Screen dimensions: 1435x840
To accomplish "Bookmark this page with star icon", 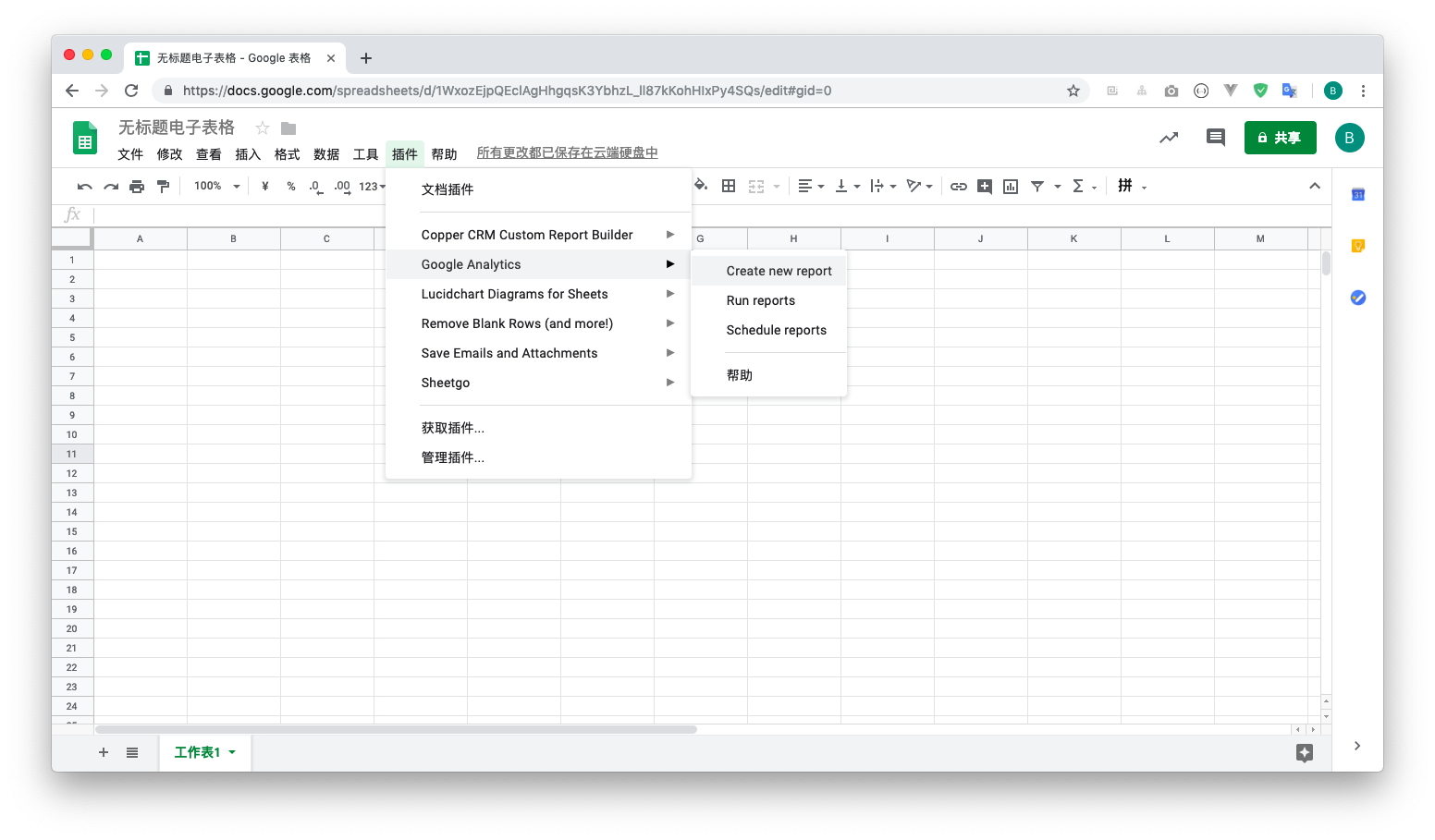I will coord(1073,91).
